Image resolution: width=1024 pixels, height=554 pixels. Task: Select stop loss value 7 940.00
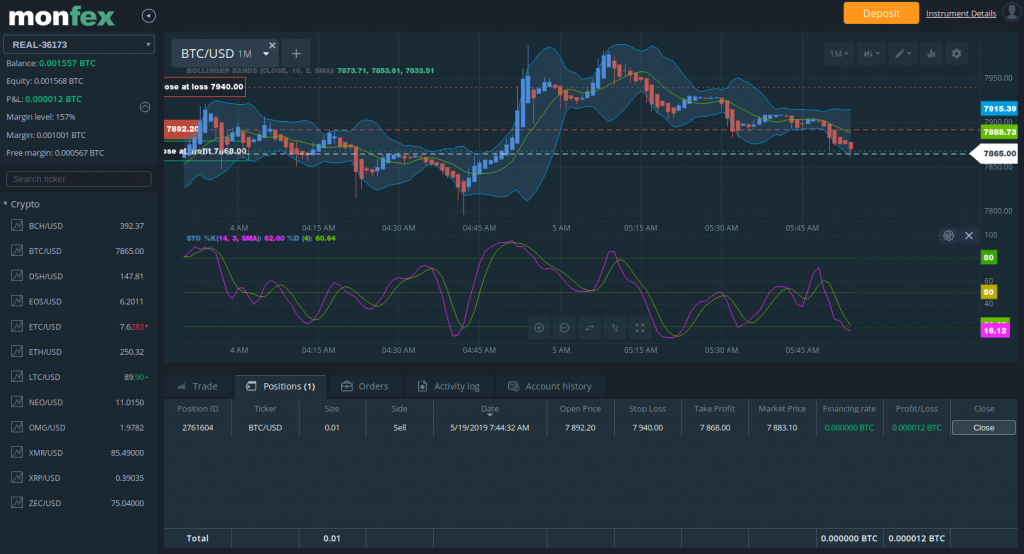click(647, 428)
